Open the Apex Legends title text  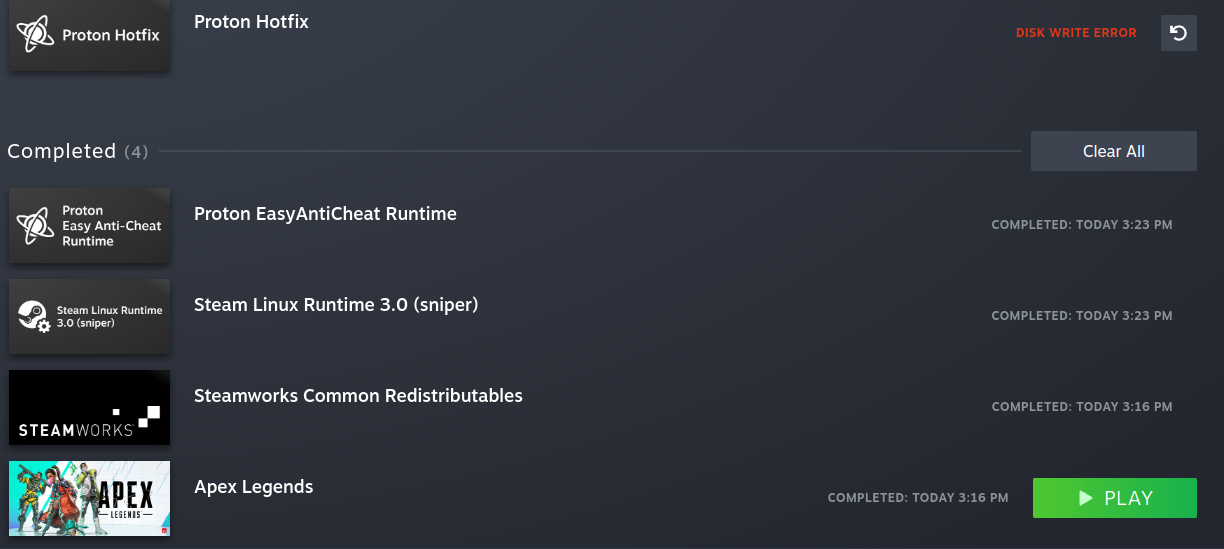click(x=254, y=488)
